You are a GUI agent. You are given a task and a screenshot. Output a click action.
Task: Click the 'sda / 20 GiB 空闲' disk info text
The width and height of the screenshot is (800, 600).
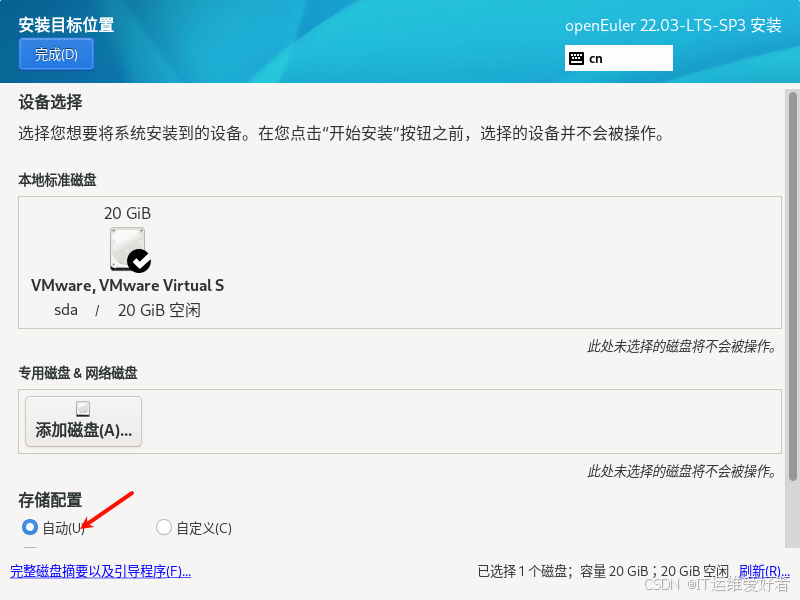click(x=128, y=310)
